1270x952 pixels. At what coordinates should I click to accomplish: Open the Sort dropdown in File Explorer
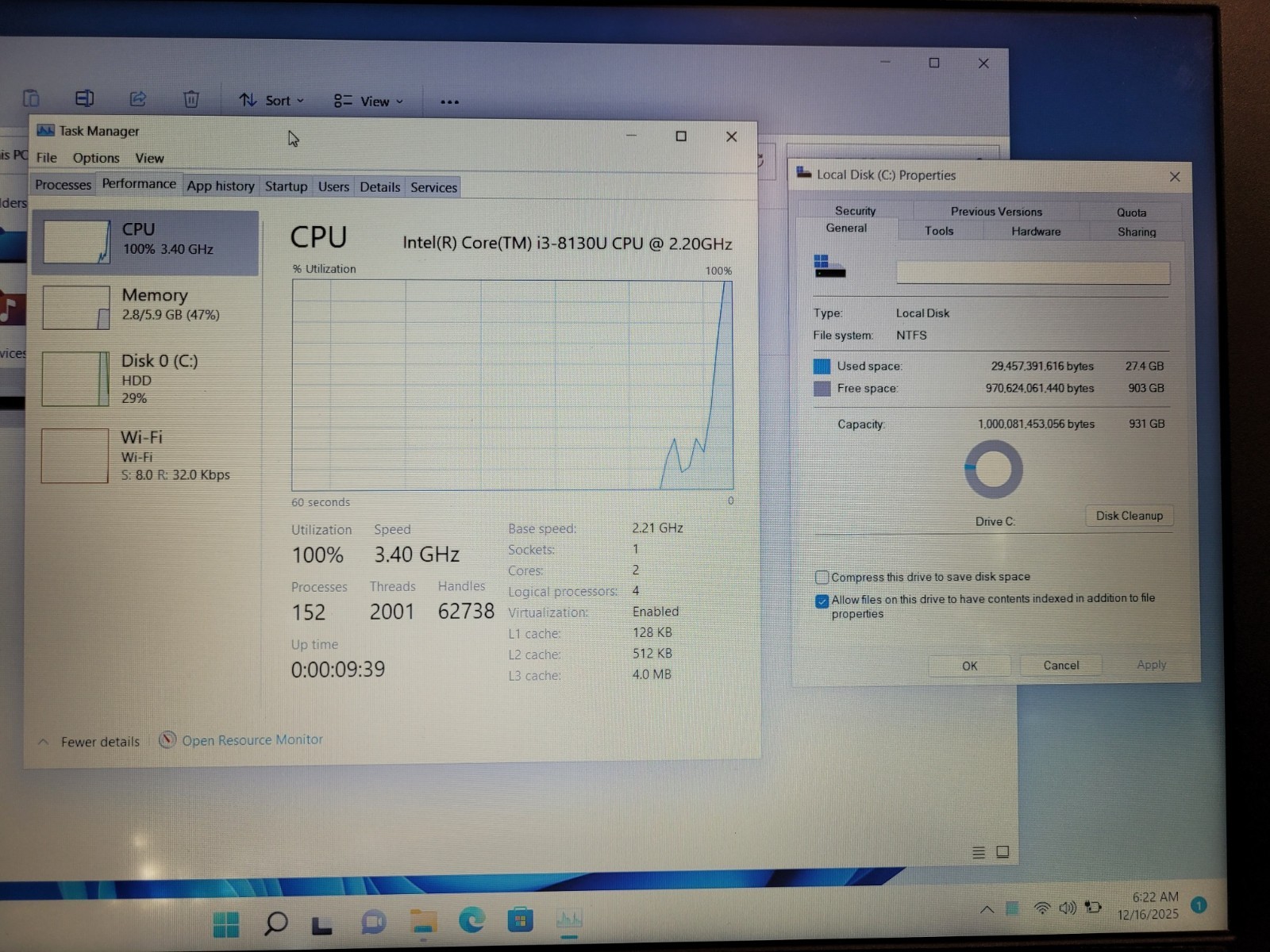click(x=271, y=100)
